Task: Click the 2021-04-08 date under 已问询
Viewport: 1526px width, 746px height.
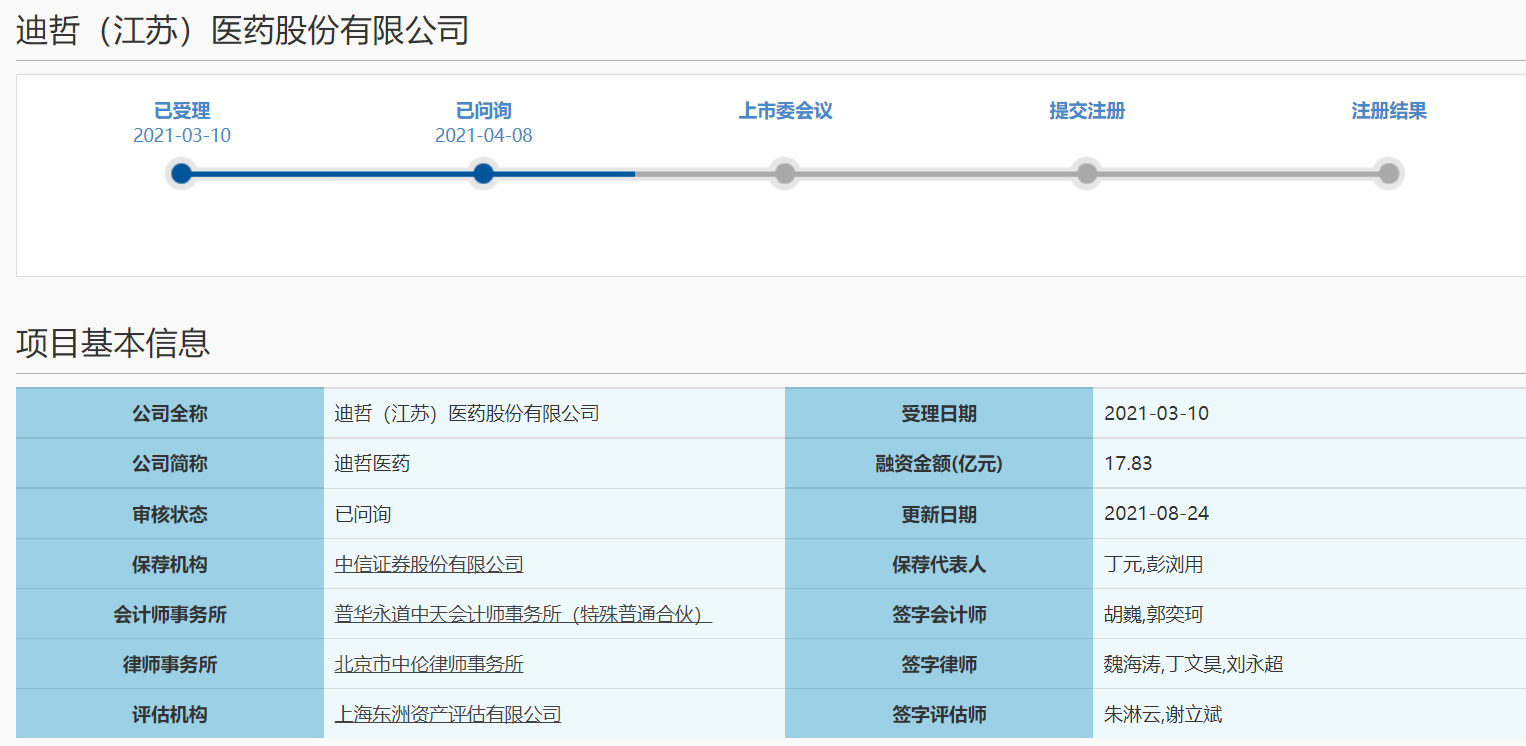Action: pos(484,135)
